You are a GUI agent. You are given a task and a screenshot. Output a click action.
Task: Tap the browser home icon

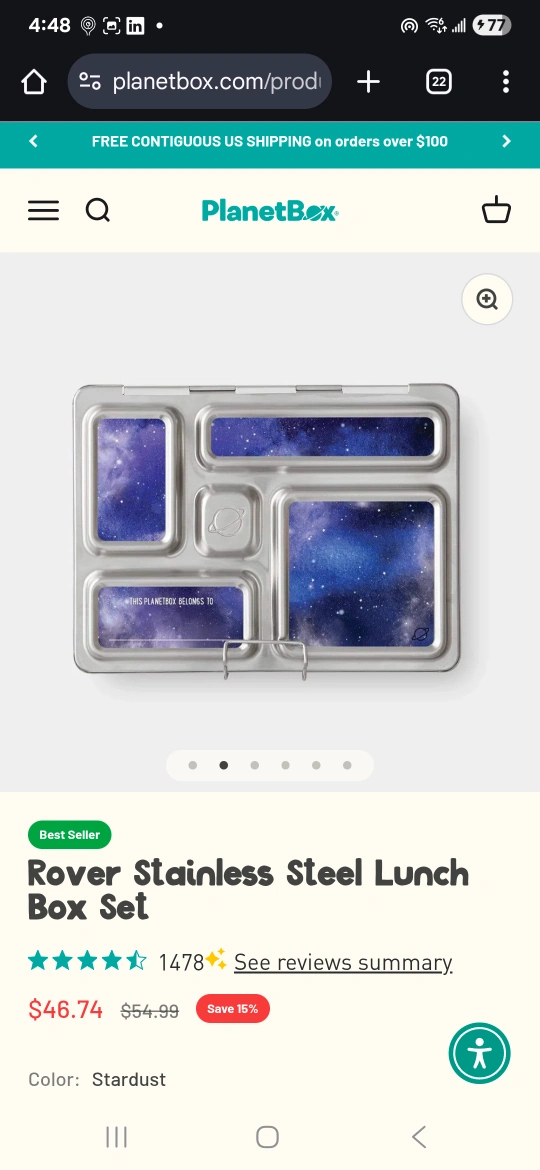point(34,81)
